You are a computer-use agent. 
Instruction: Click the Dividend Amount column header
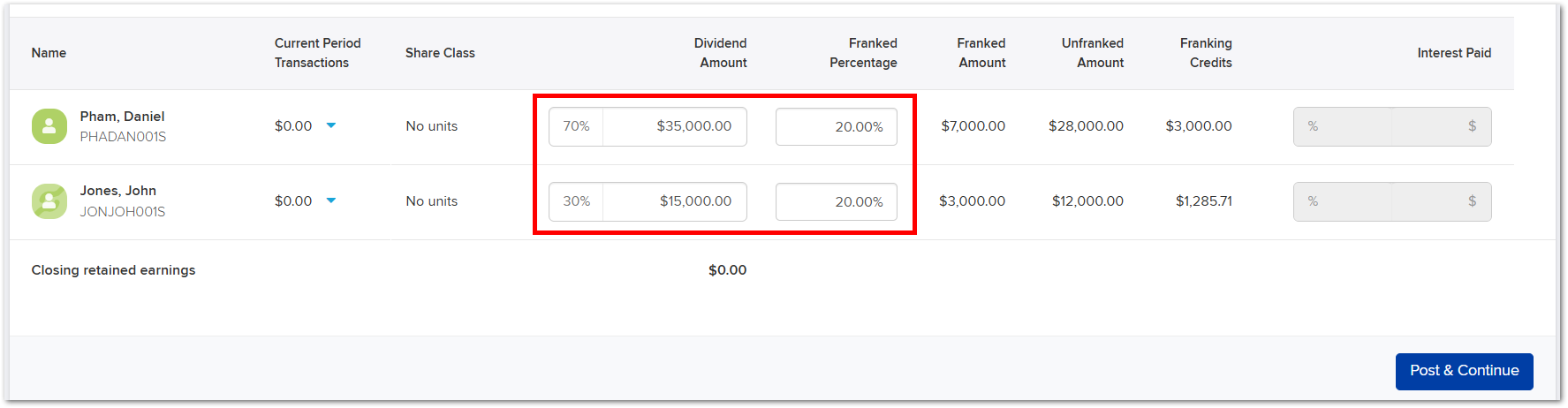(721, 53)
